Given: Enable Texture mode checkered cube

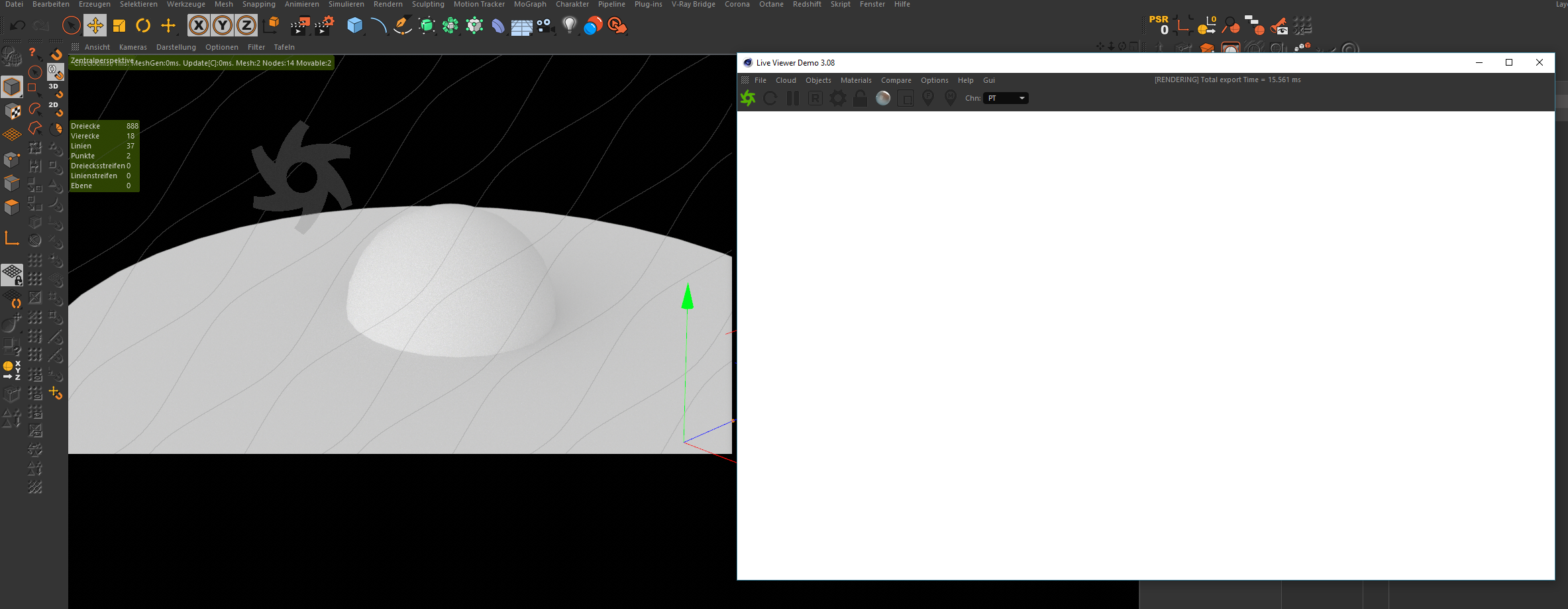Looking at the screenshot, I should pos(12,111).
